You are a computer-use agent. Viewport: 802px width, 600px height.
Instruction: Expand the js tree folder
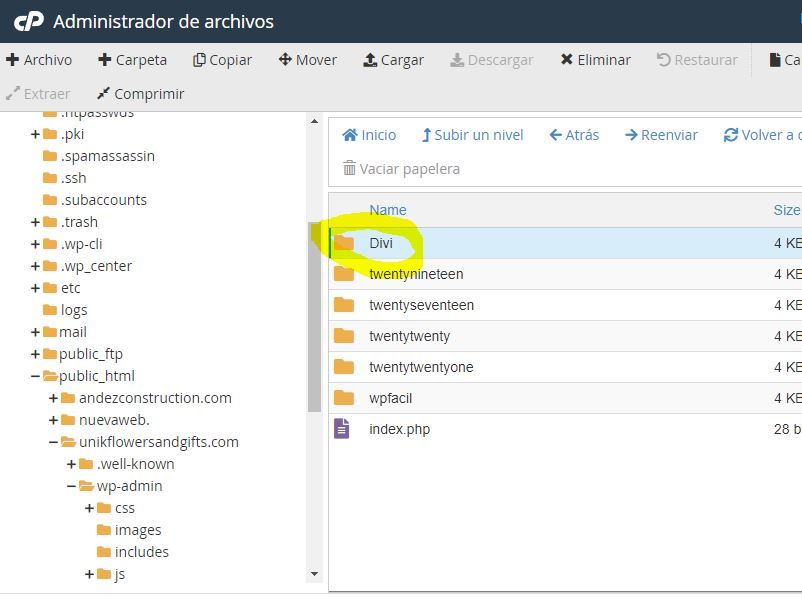pyautogui.click(x=89, y=574)
